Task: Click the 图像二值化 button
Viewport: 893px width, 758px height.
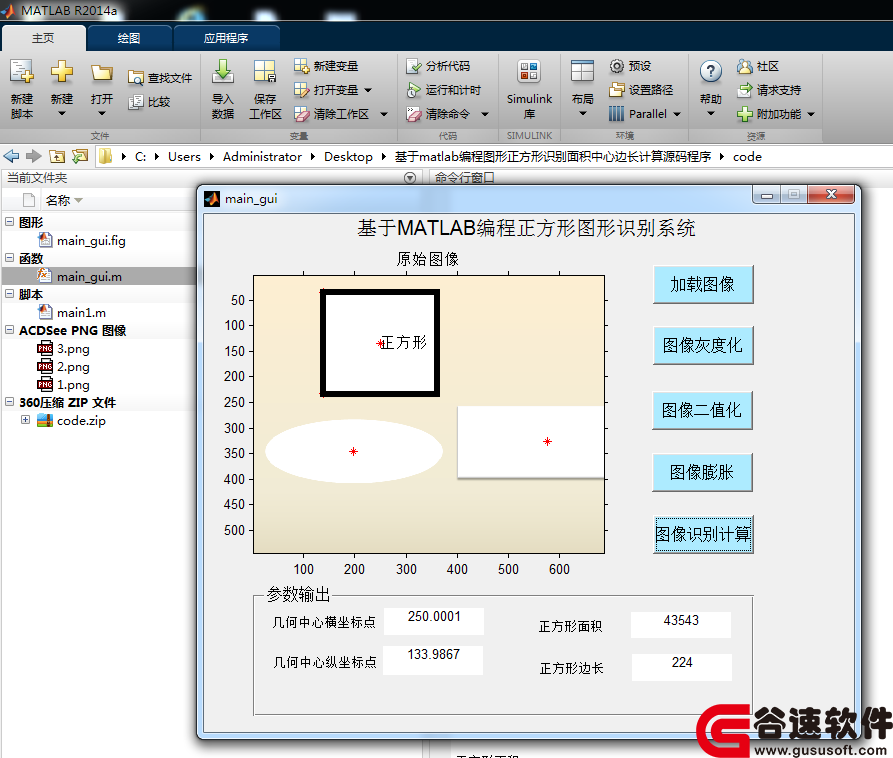Action: coord(702,410)
